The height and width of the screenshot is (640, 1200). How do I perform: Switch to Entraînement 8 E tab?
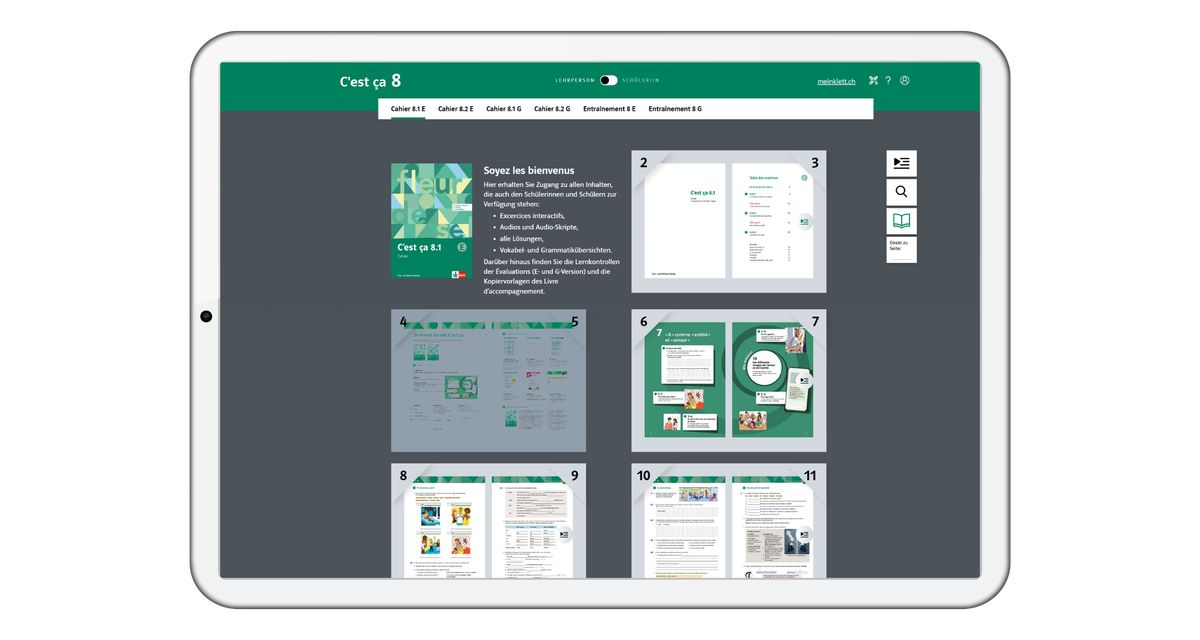tap(609, 108)
